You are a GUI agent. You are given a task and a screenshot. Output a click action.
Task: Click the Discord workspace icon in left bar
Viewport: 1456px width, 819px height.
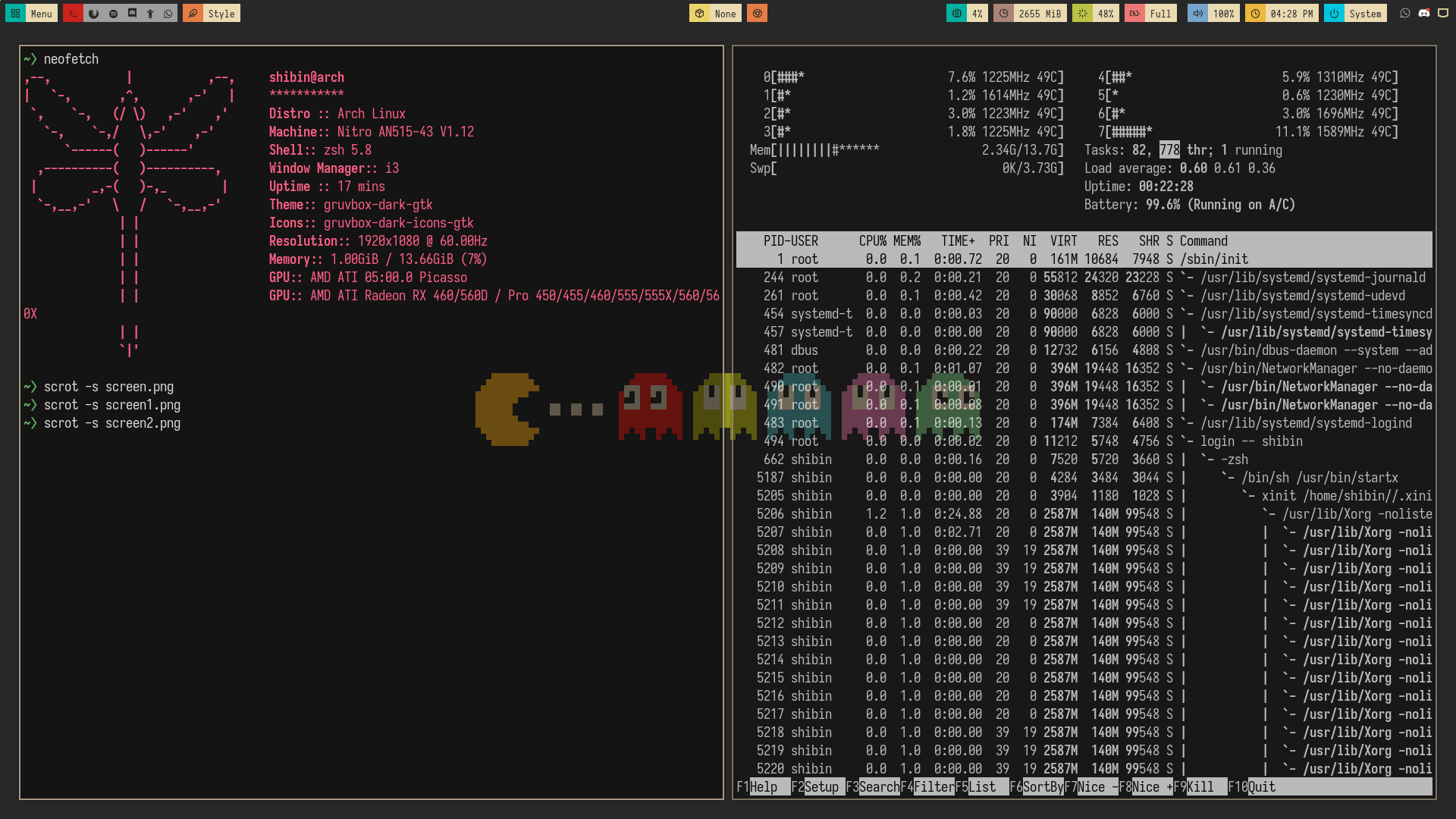point(132,14)
